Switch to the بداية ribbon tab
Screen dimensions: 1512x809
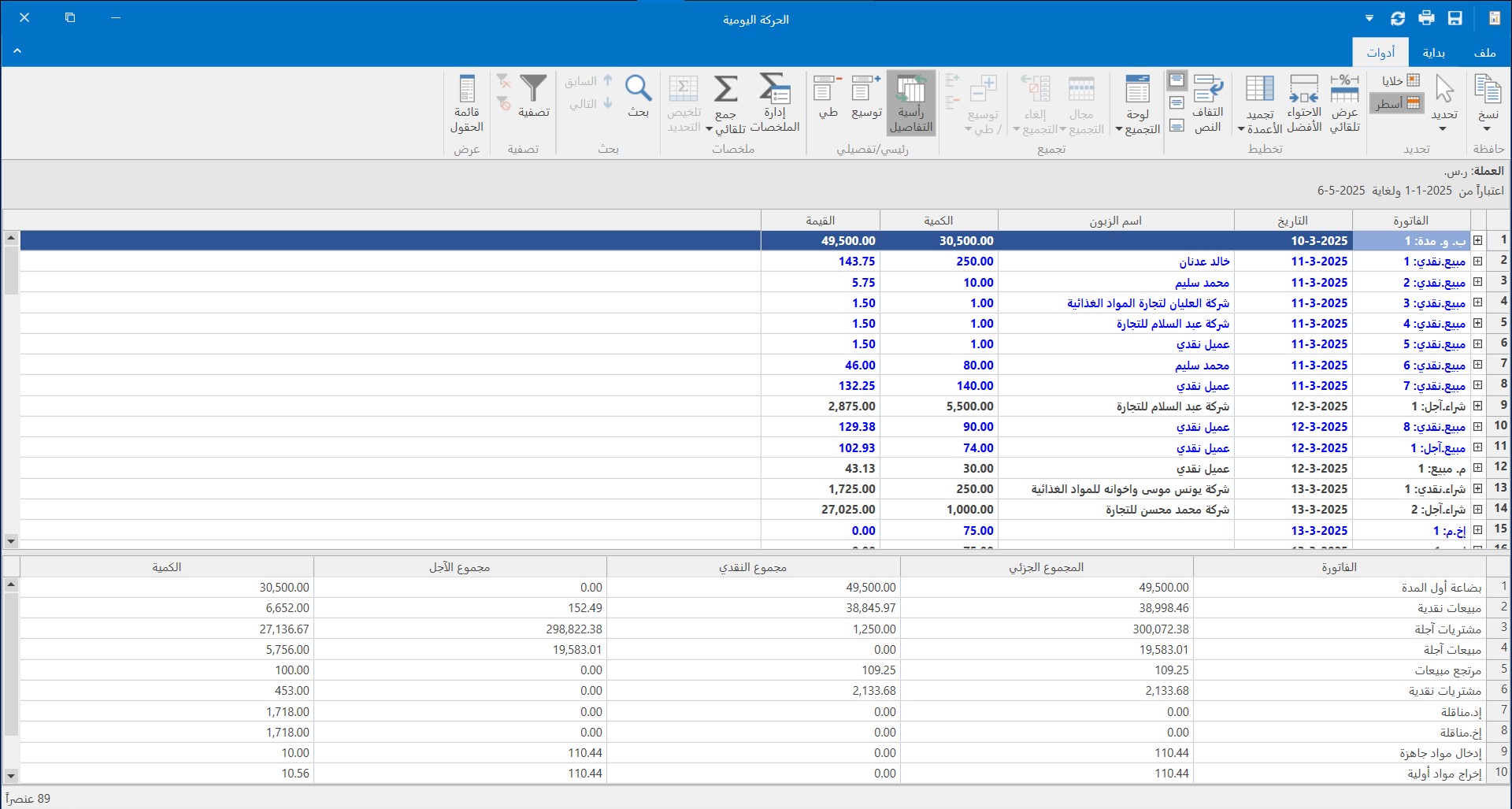(1433, 53)
